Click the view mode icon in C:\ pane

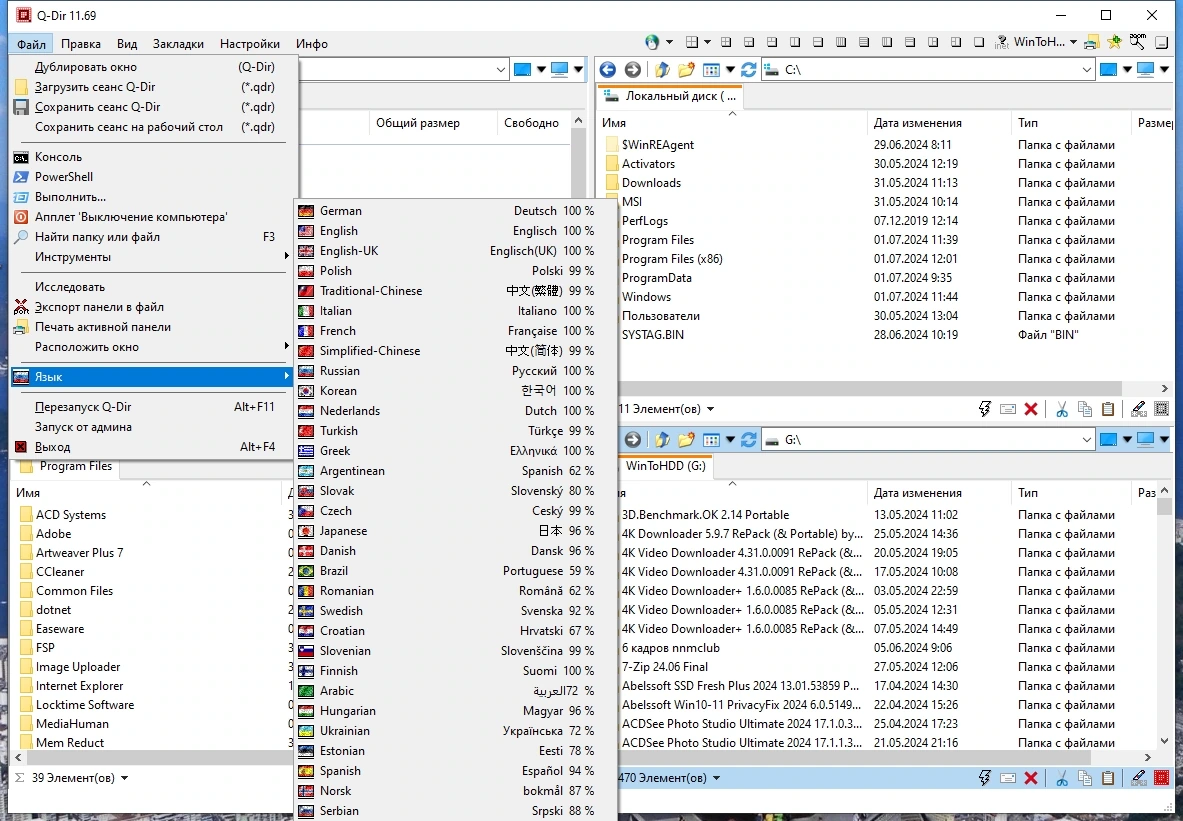(711, 69)
